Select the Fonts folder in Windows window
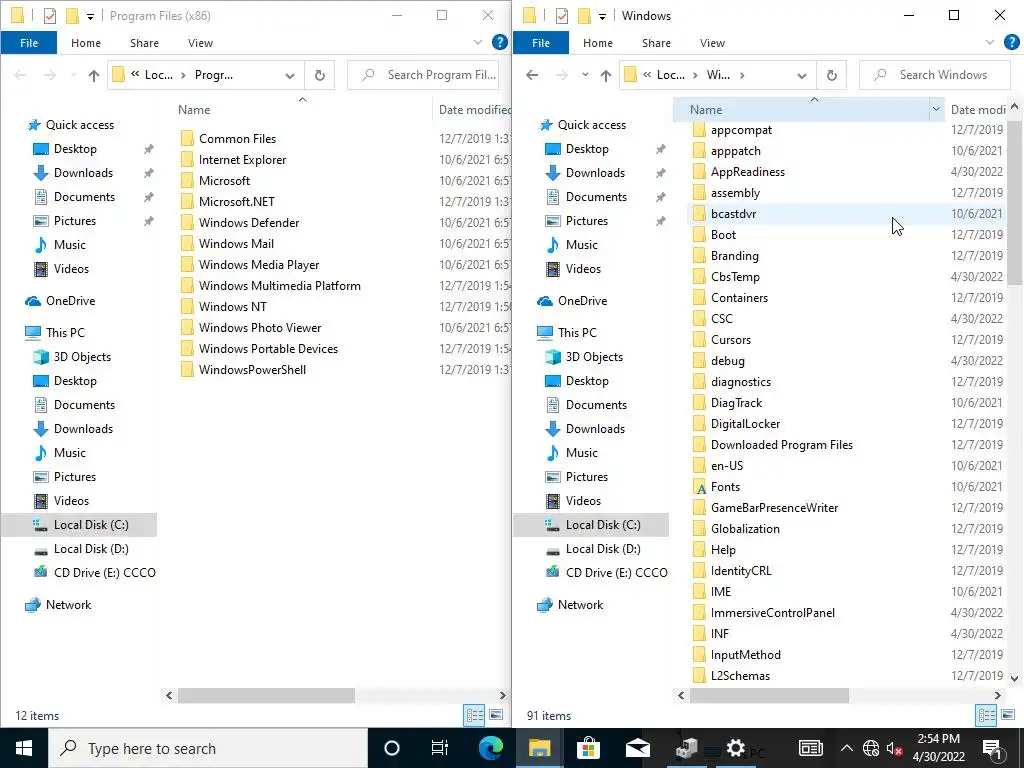The image size is (1024, 768). pos(725,487)
